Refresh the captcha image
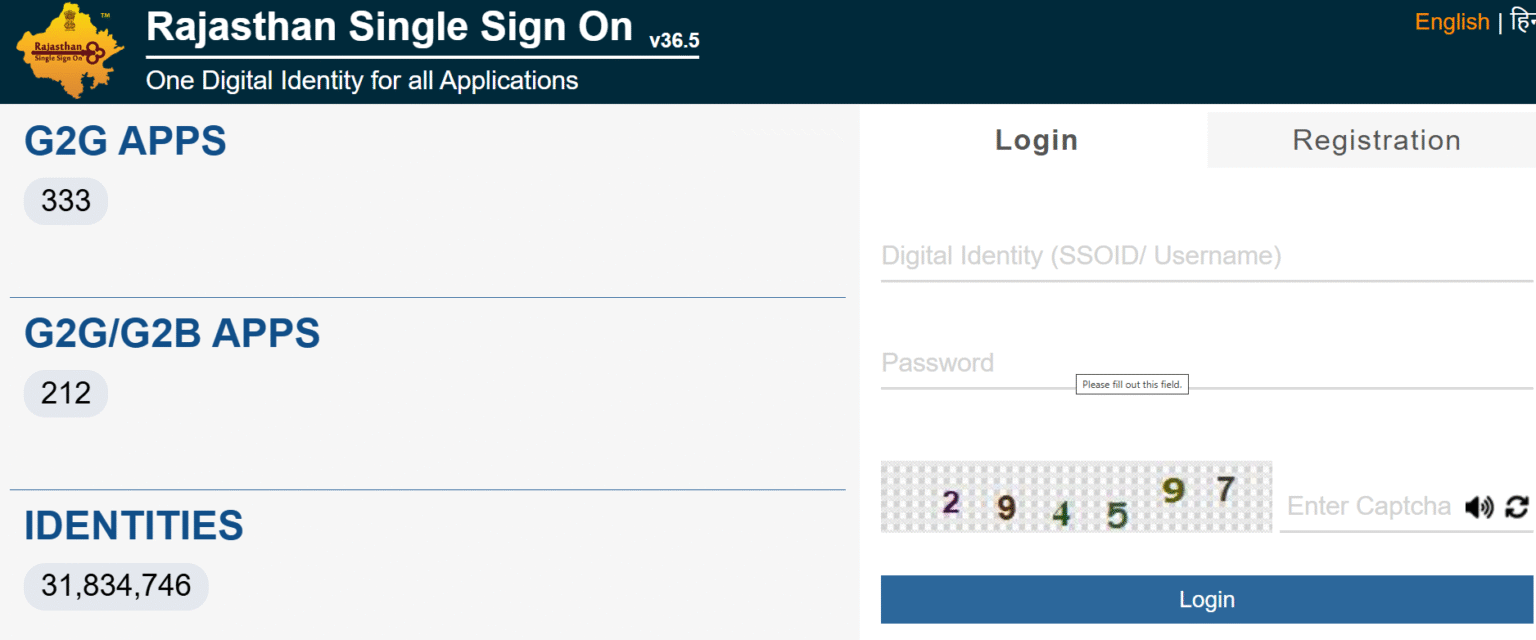 coord(1516,507)
